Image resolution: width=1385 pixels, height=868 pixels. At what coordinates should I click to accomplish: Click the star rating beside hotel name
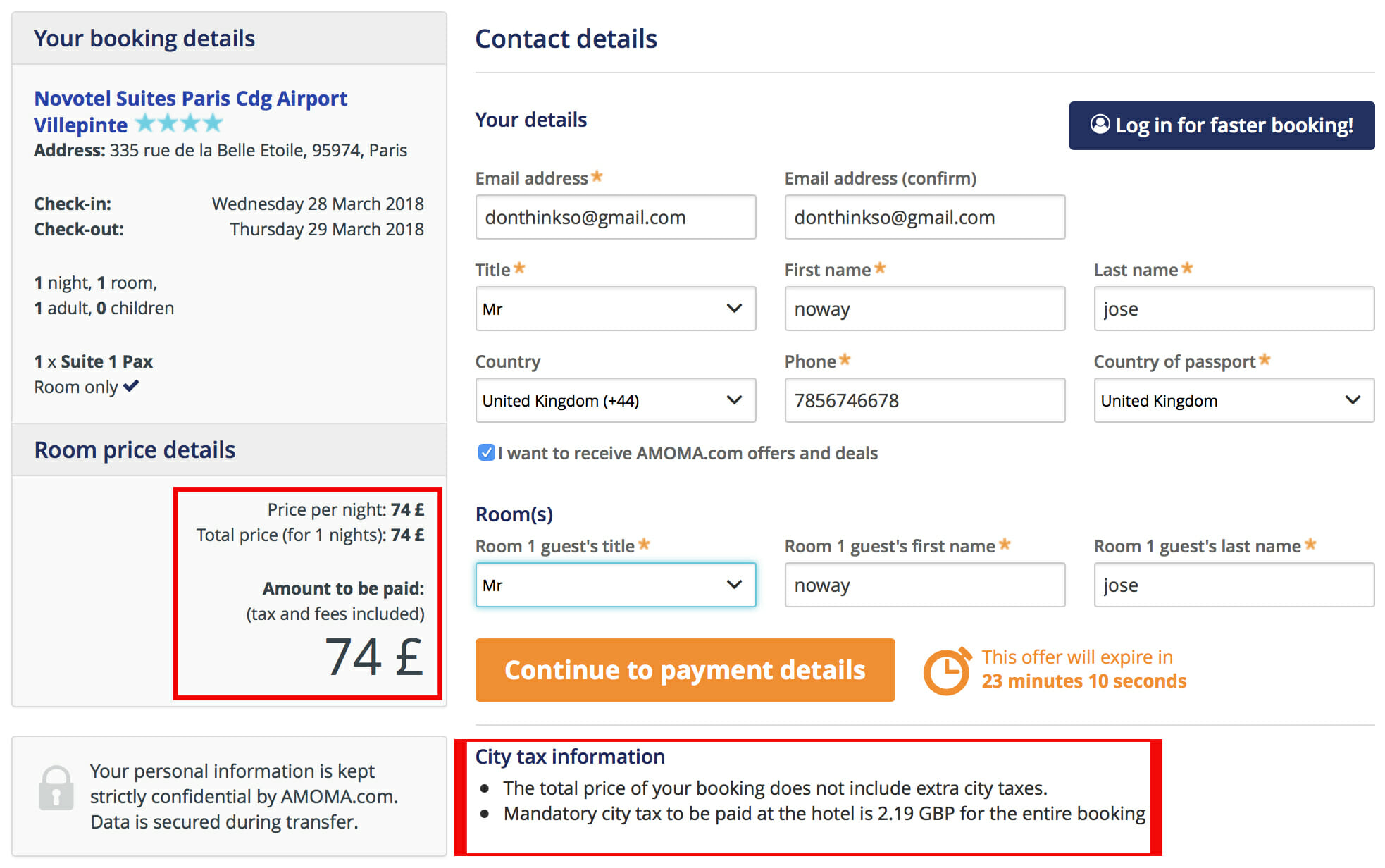(179, 123)
